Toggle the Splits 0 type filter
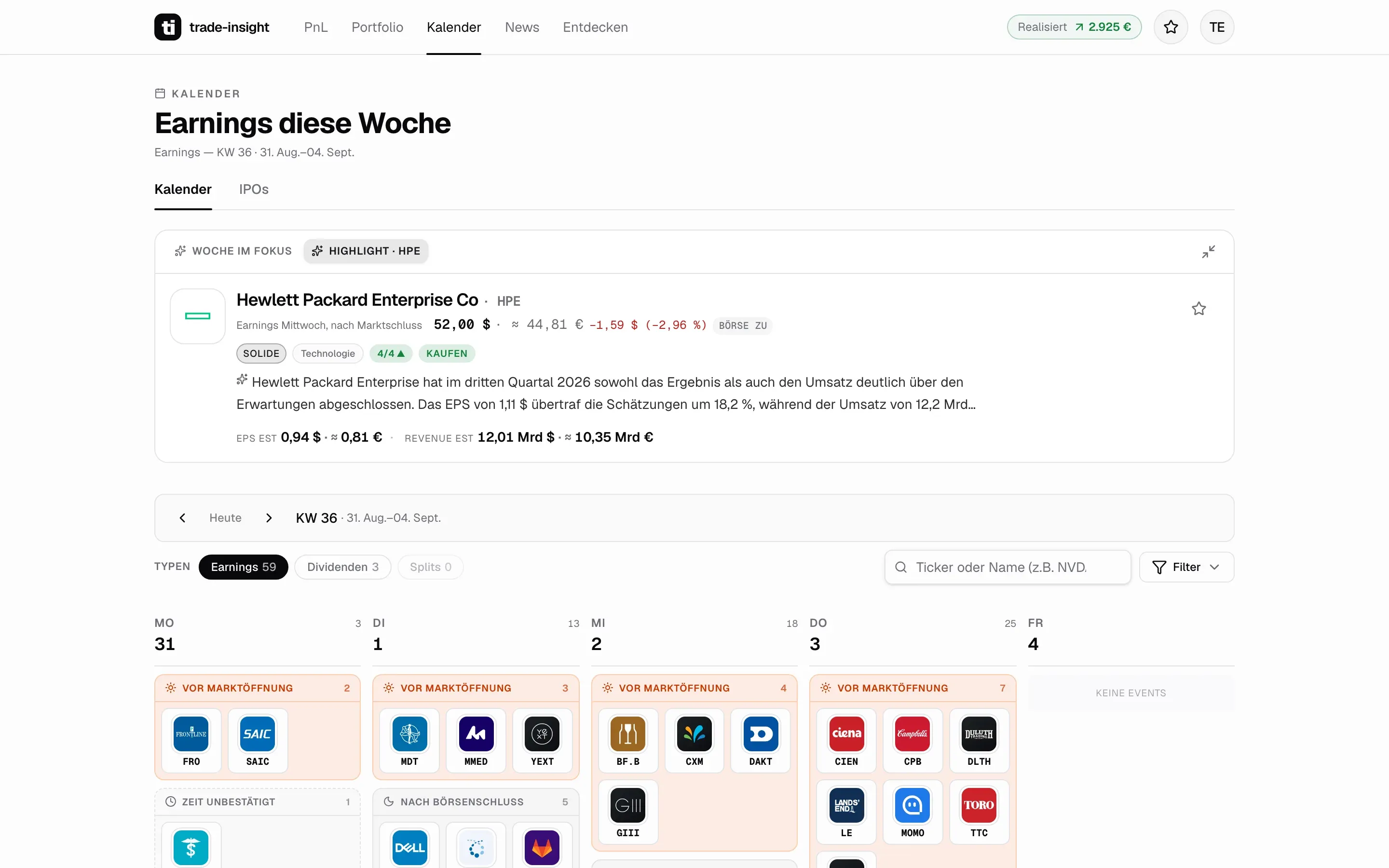Image resolution: width=1389 pixels, height=868 pixels. click(x=431, y=567)
